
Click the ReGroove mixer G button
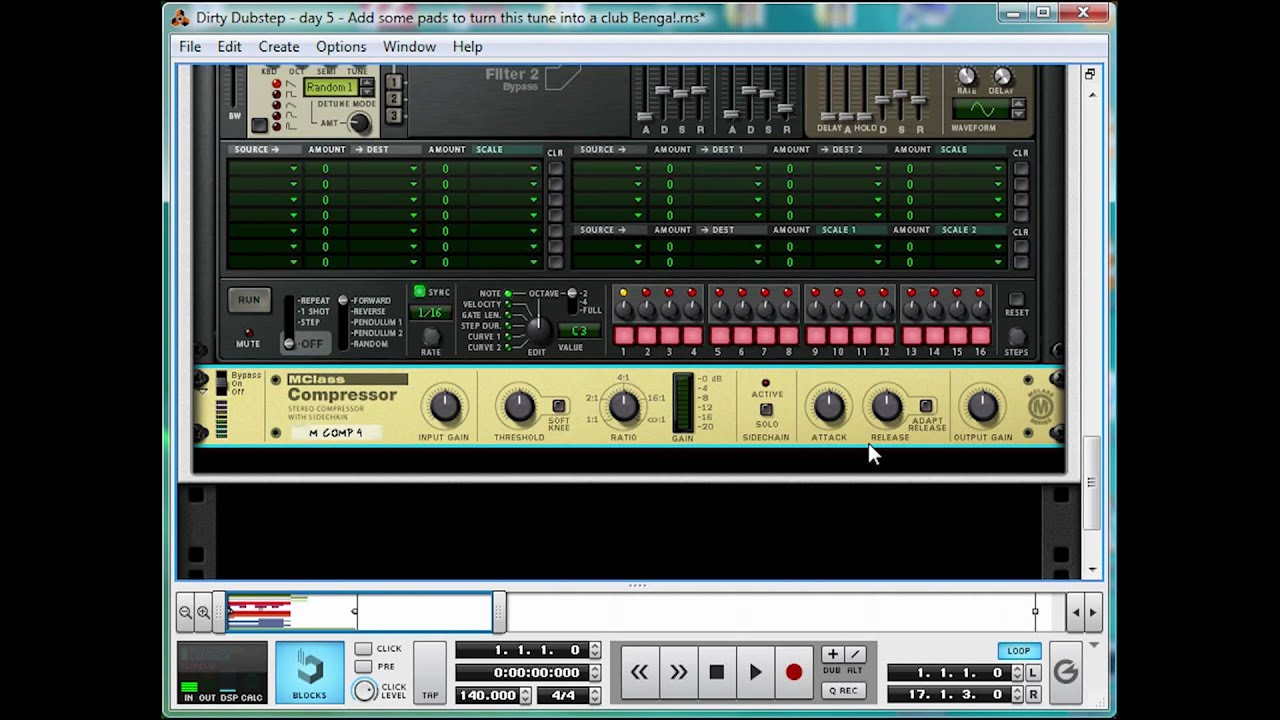(1066, 673)
